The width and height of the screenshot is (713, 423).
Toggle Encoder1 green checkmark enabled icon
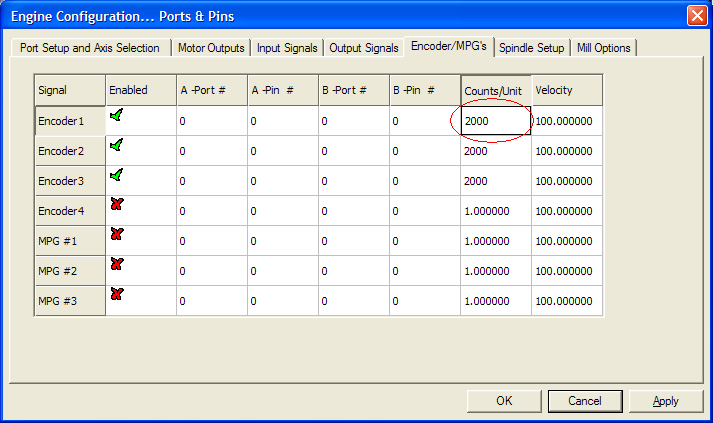(x=117, y=116)
